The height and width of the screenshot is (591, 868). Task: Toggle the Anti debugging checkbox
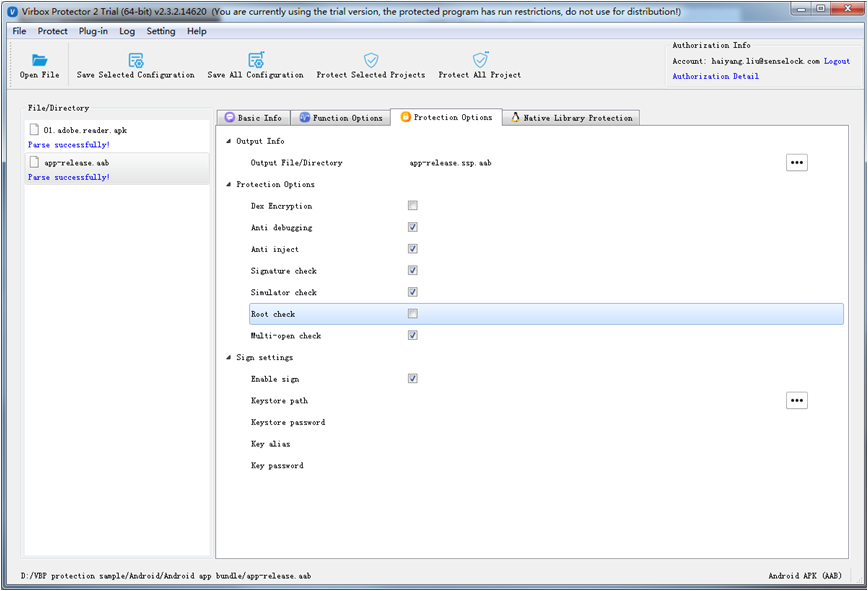coord(412,227)
